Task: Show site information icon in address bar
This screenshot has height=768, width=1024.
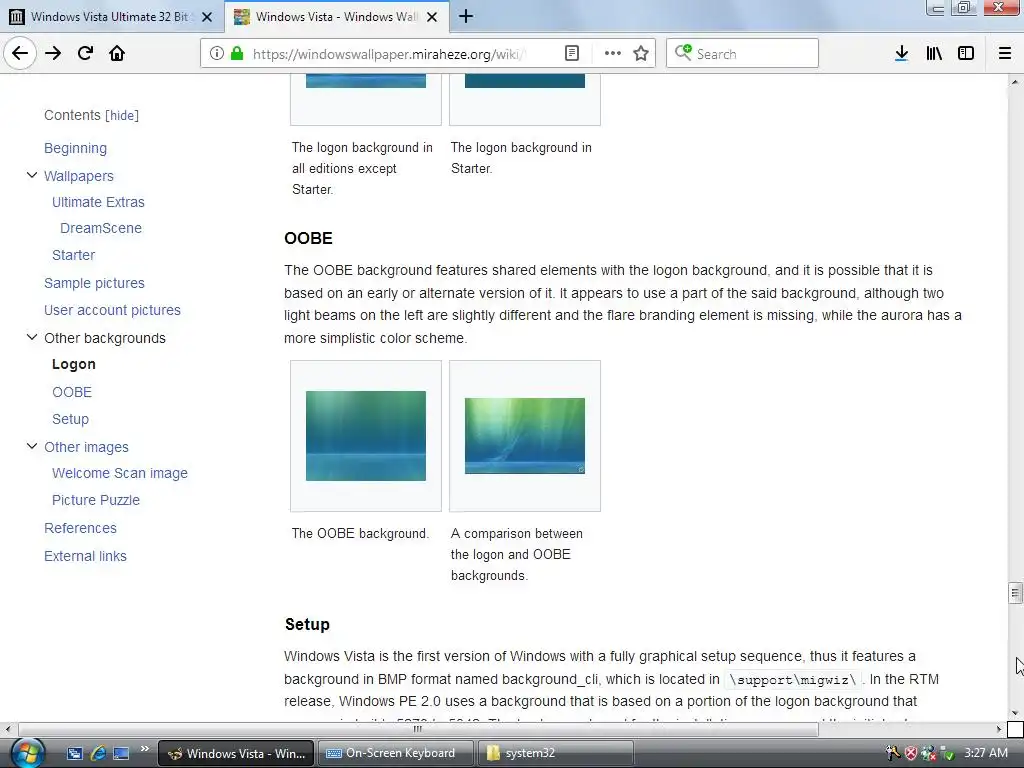Action: (217, 54)
